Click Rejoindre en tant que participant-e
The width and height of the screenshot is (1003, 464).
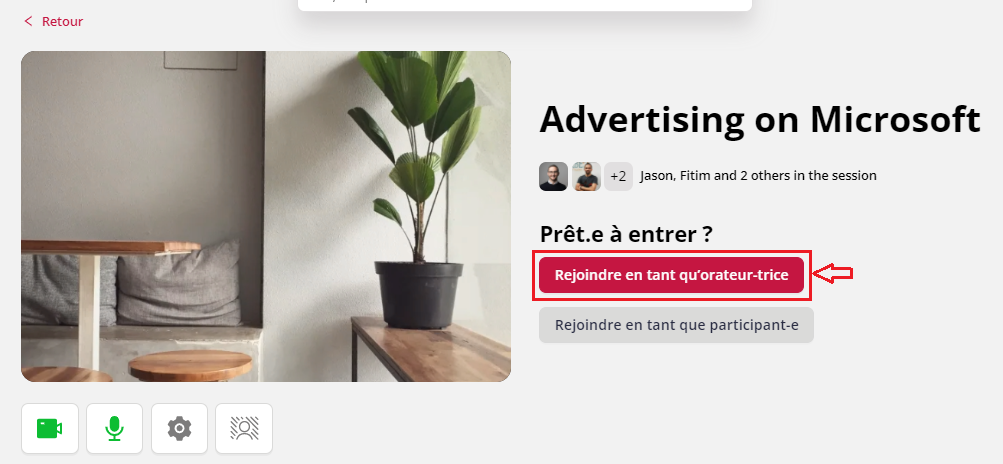676,325
